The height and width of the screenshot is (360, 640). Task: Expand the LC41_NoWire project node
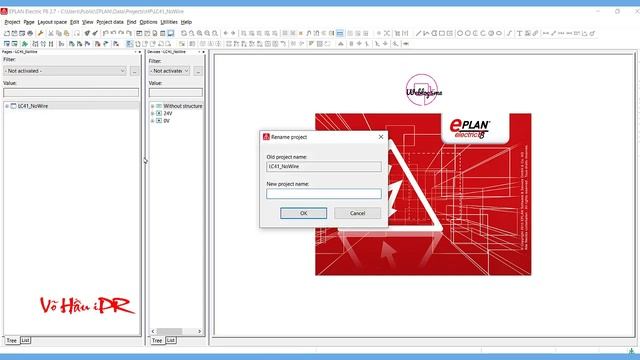coord(7,106)
